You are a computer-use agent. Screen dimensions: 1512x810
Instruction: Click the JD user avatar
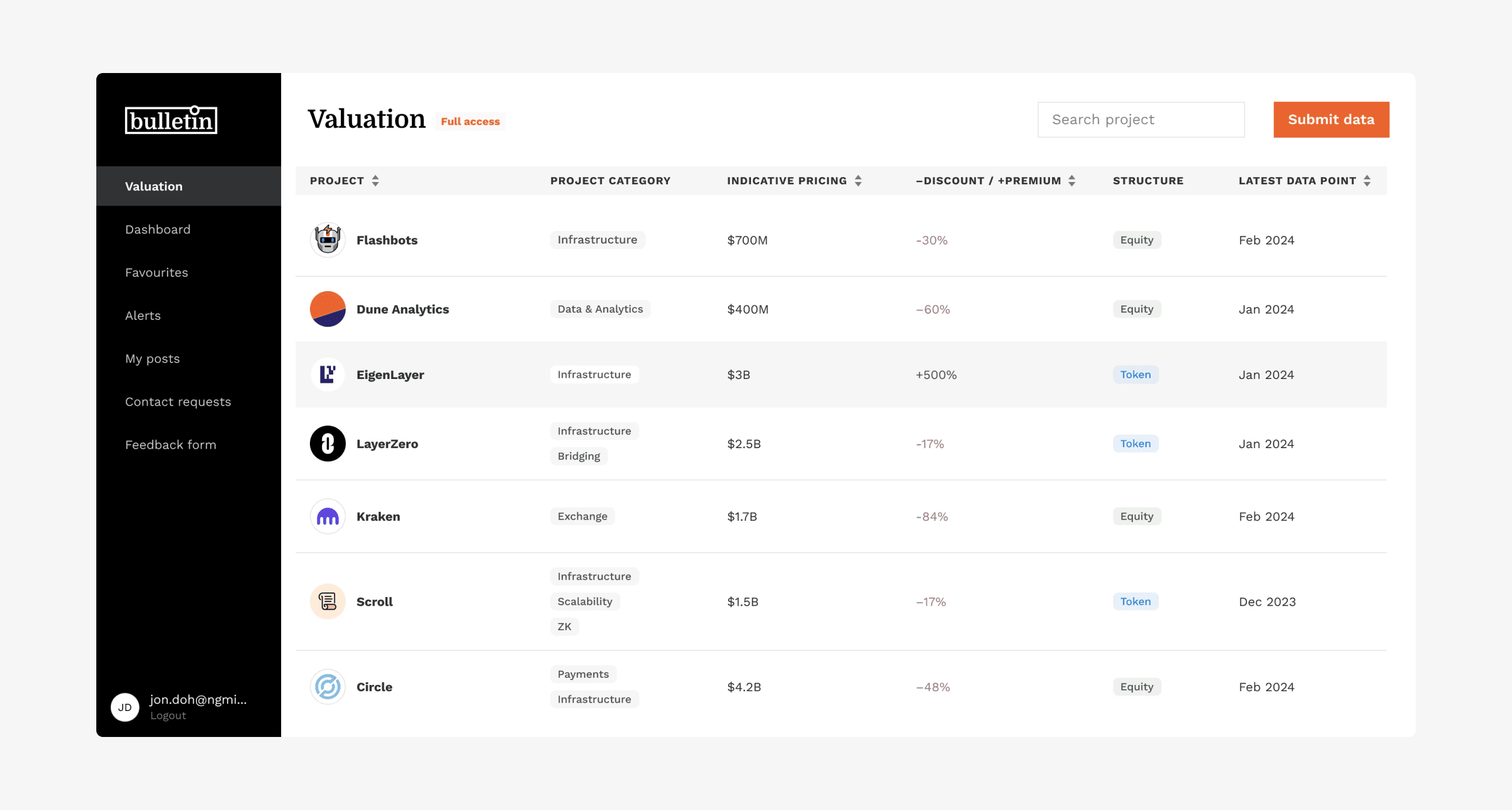pyautogui.click(x=125, y=707)
